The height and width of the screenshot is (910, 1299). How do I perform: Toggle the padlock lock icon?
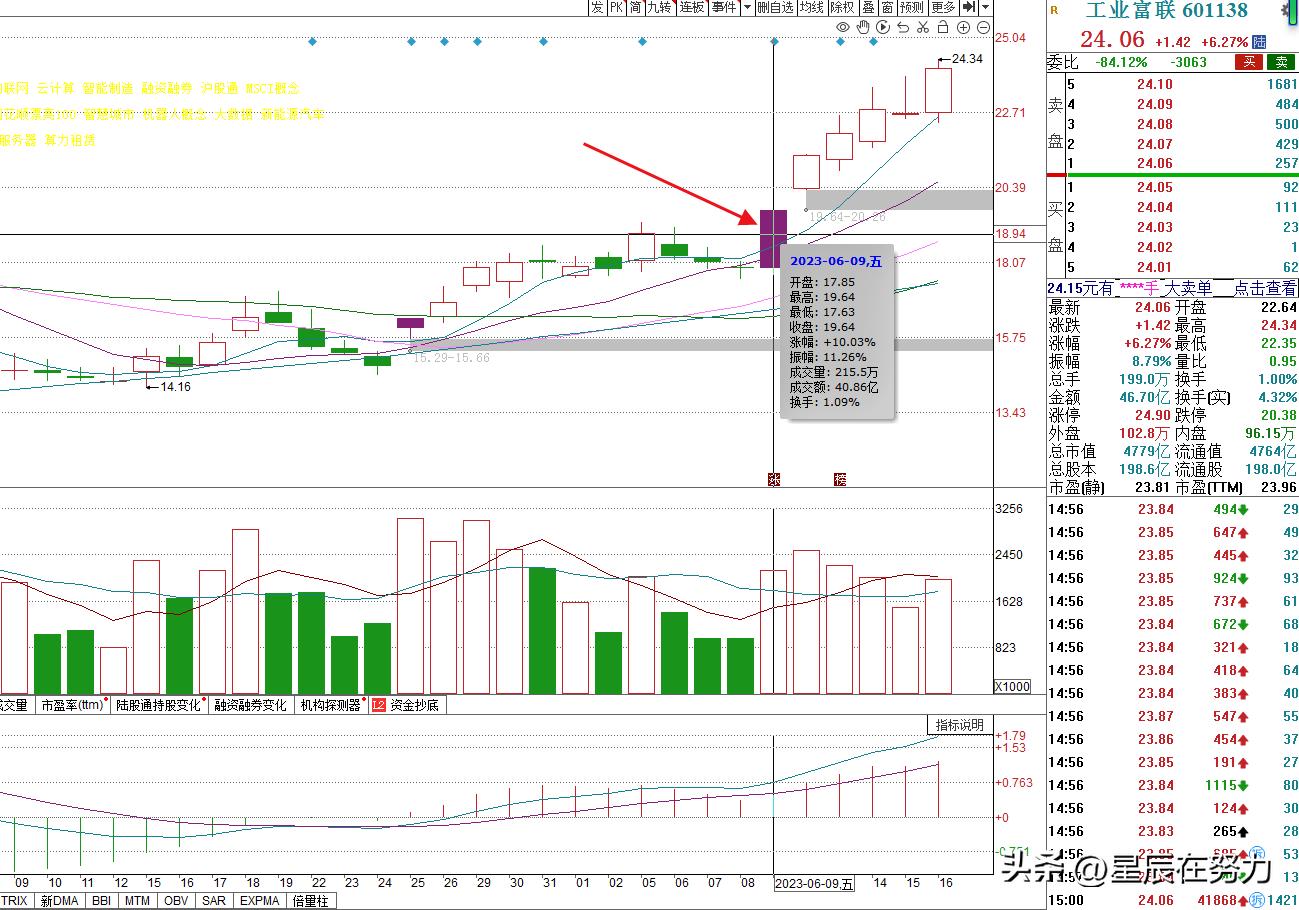[x=943, y=27]
